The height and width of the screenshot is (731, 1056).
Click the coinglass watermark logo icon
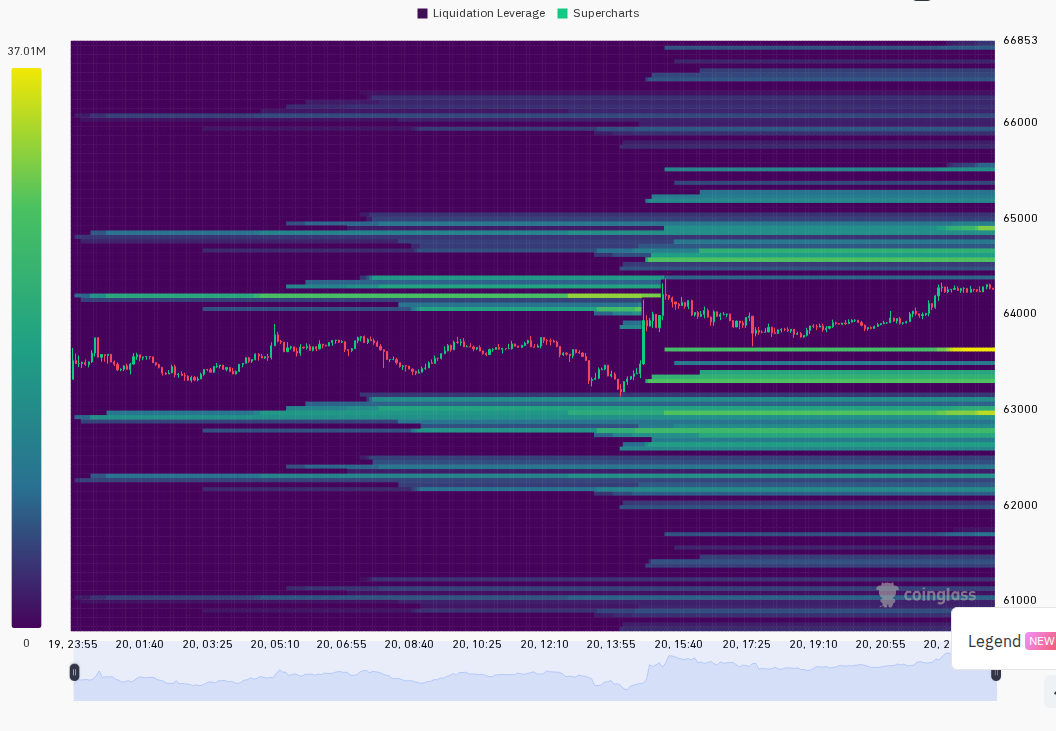point(888,595)
